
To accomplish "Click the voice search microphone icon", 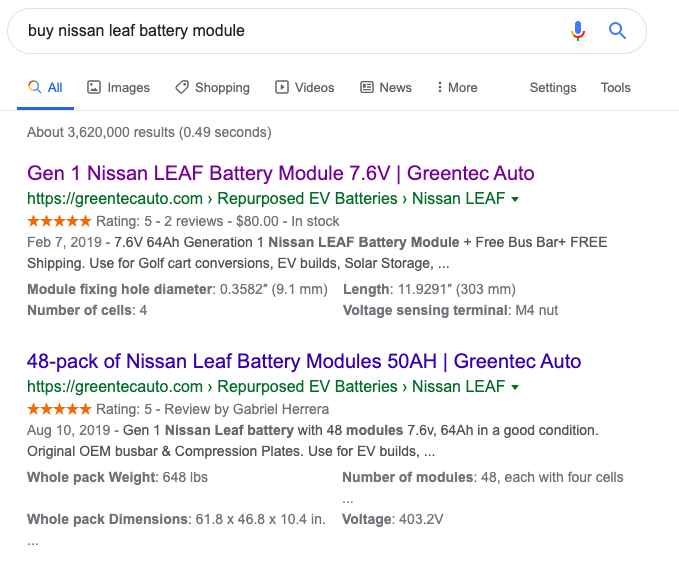I will point(578,31).
